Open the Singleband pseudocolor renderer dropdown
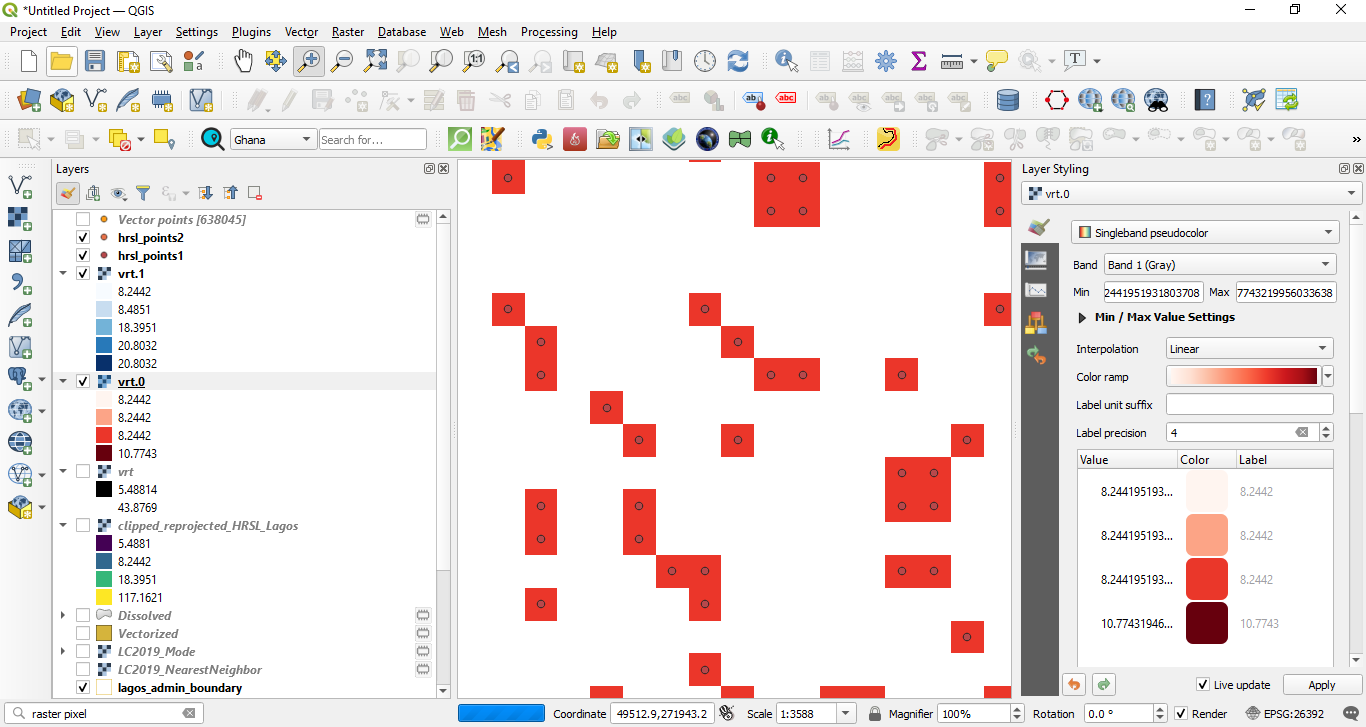The image size is (1366, 727). pyautogui.click(x=1205, y=233)
